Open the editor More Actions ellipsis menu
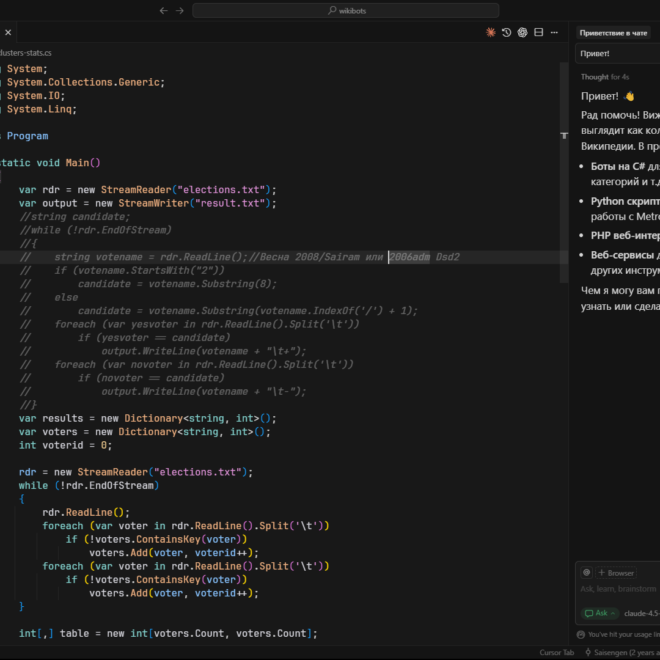Image resolution: width=660 pixels, height=660 pixels. 554,32
